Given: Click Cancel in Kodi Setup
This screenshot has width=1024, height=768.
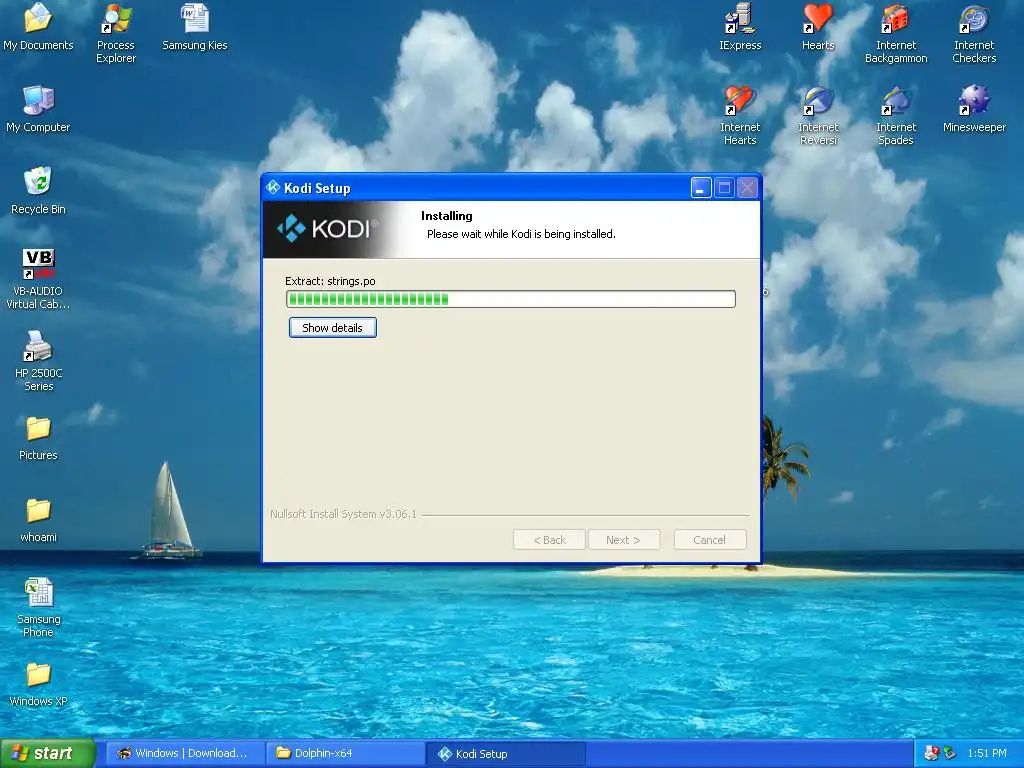Looking at the screenshot, I should pos(710,539).
